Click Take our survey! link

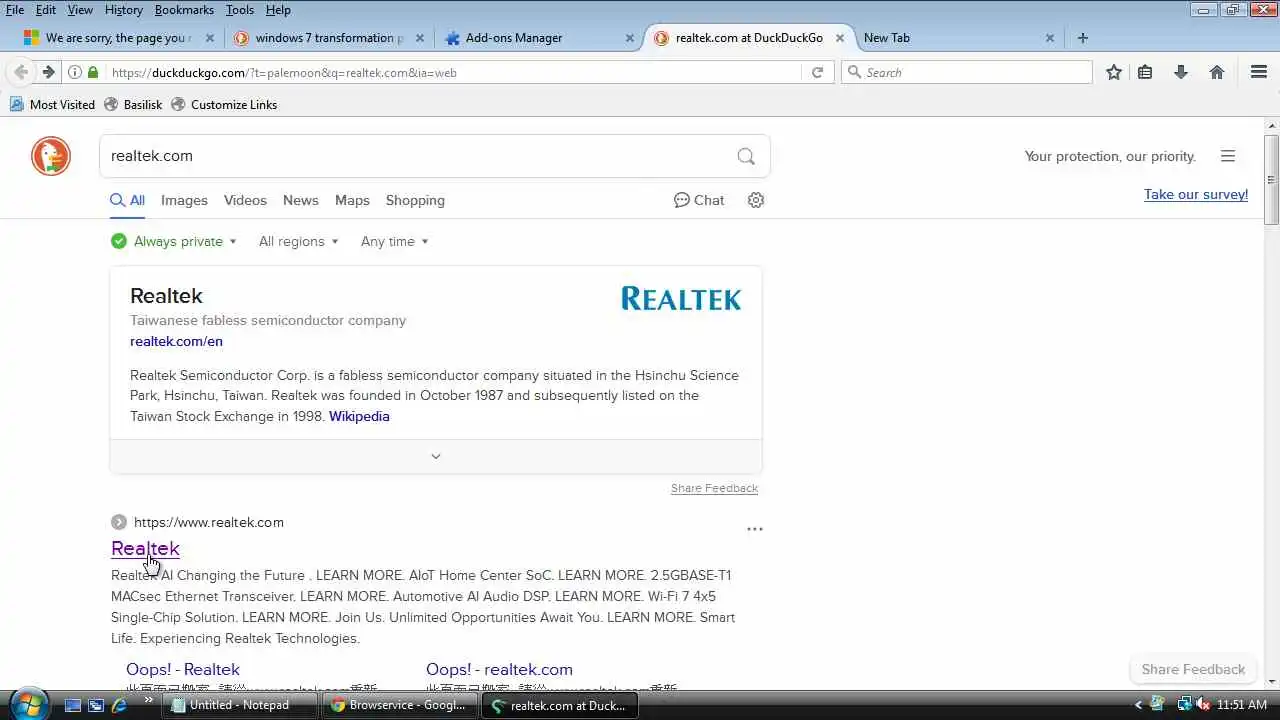(x=1196, y=194)
